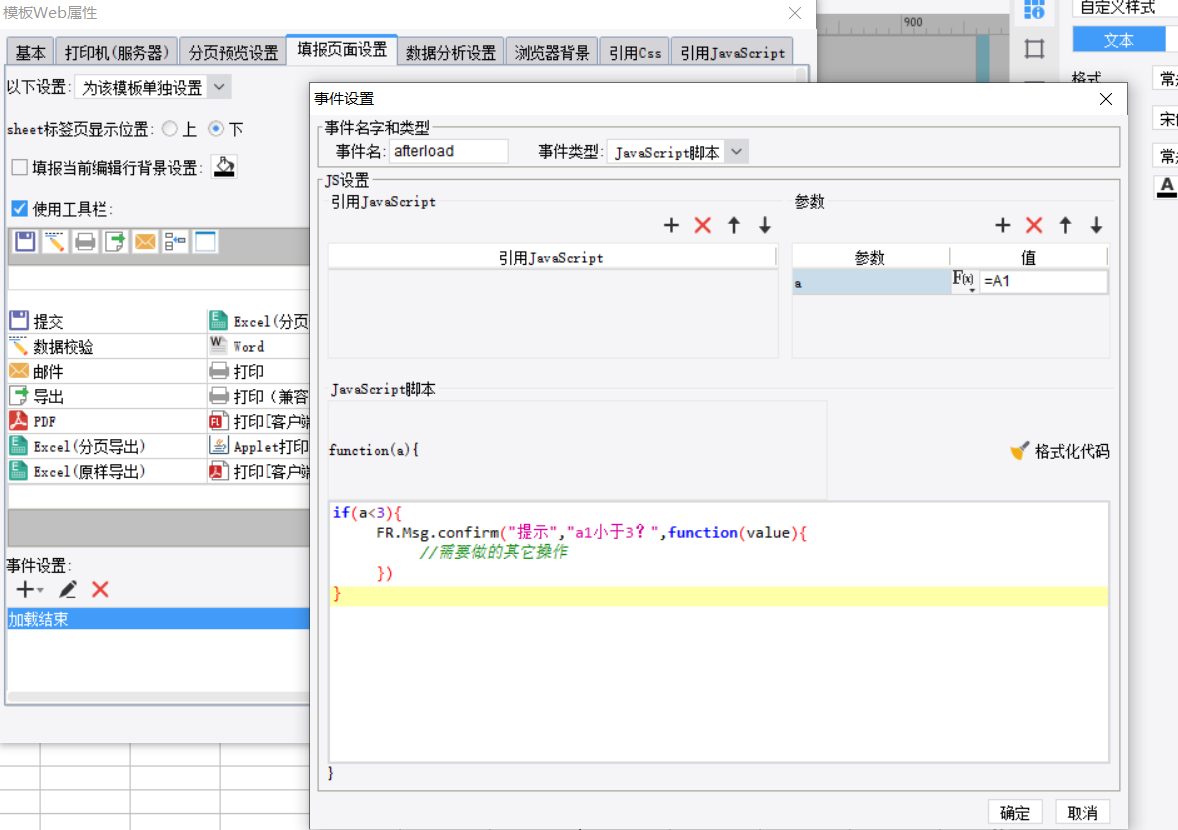Click the formula Fx icon beside =A1
This screenshot has height=830, width=1178.
click(x=964, y=281)
